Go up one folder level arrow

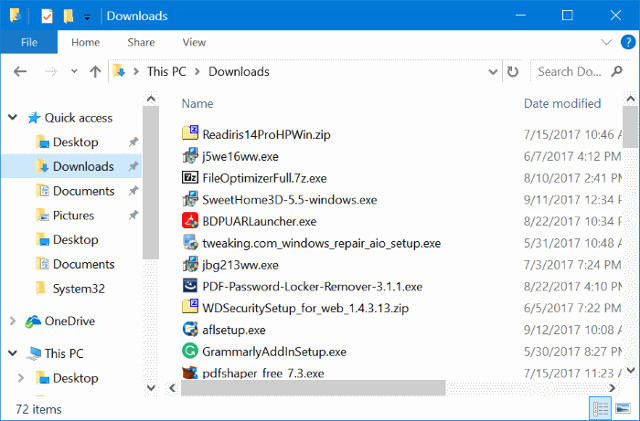95,72
